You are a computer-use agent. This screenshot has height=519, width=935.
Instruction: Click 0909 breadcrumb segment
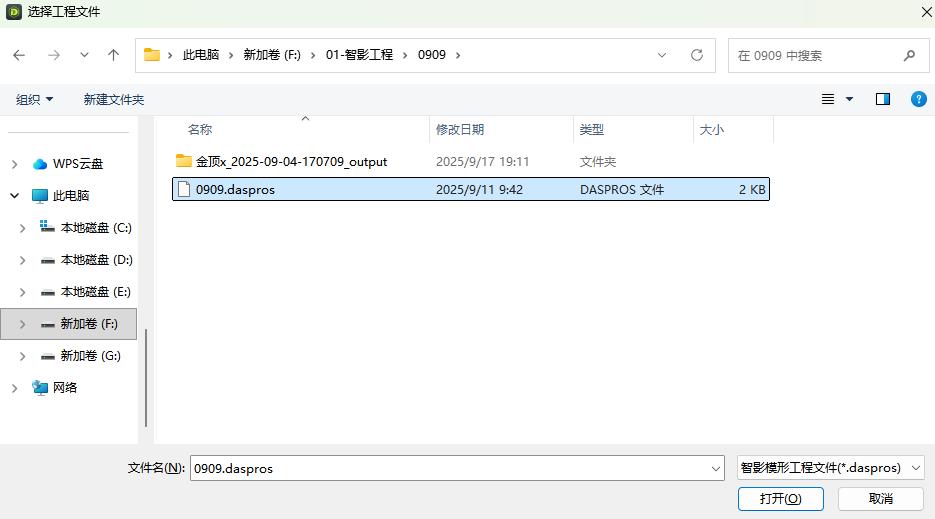click(432, 55)
